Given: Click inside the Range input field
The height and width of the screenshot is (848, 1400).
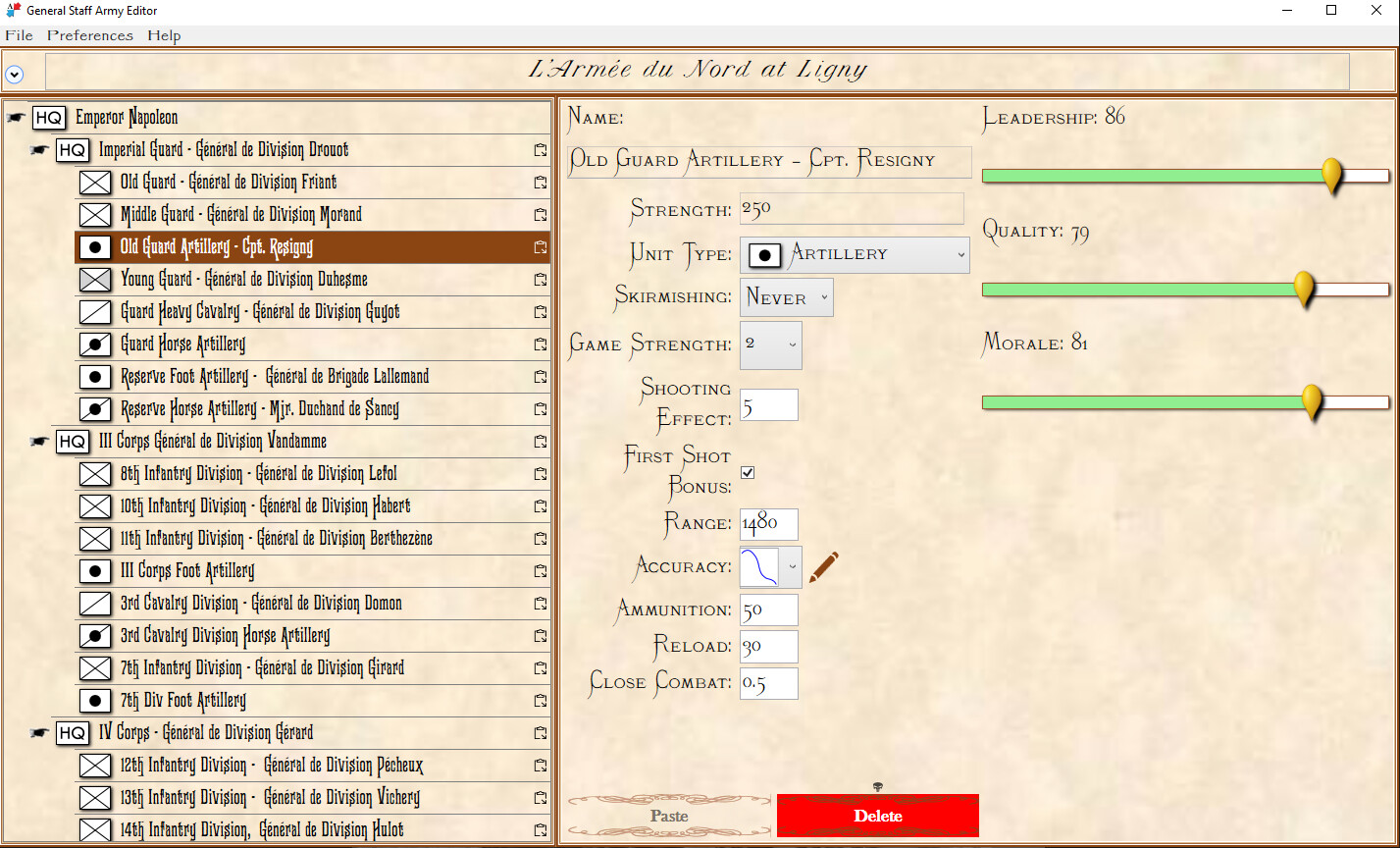Looking at the screenshot, I should click(x=768, y=524).
